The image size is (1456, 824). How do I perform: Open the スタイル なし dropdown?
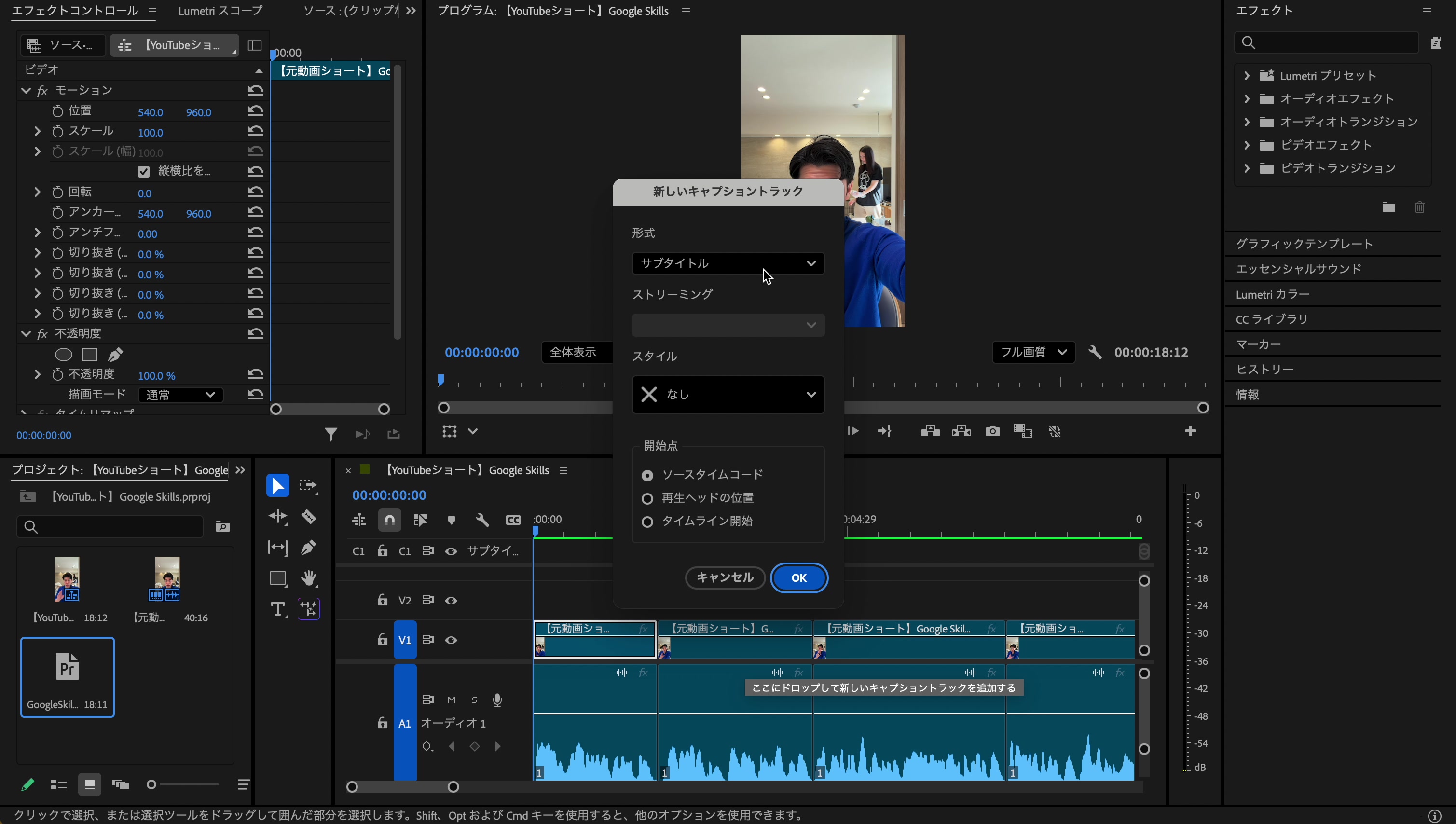(x=728, y=395)
